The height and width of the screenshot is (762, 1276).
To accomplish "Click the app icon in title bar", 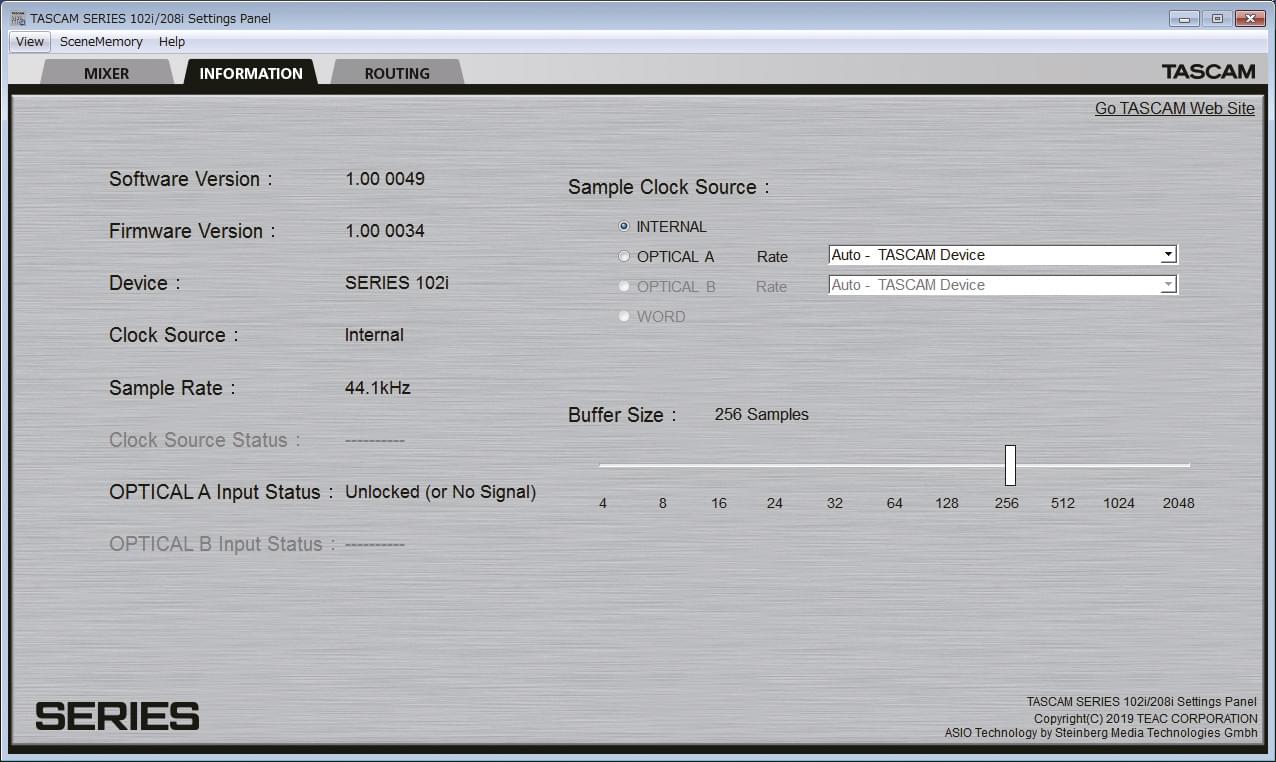I will (x=17, y=18).
